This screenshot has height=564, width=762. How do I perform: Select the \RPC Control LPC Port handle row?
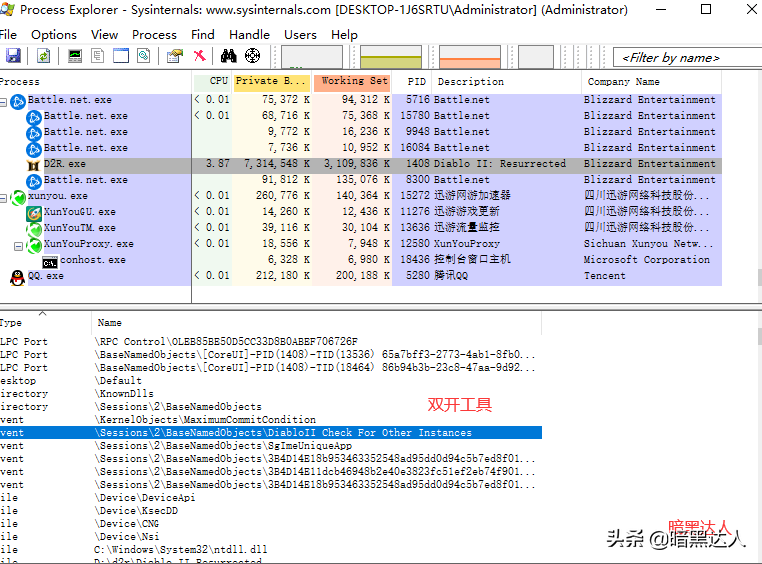(271, 342)
